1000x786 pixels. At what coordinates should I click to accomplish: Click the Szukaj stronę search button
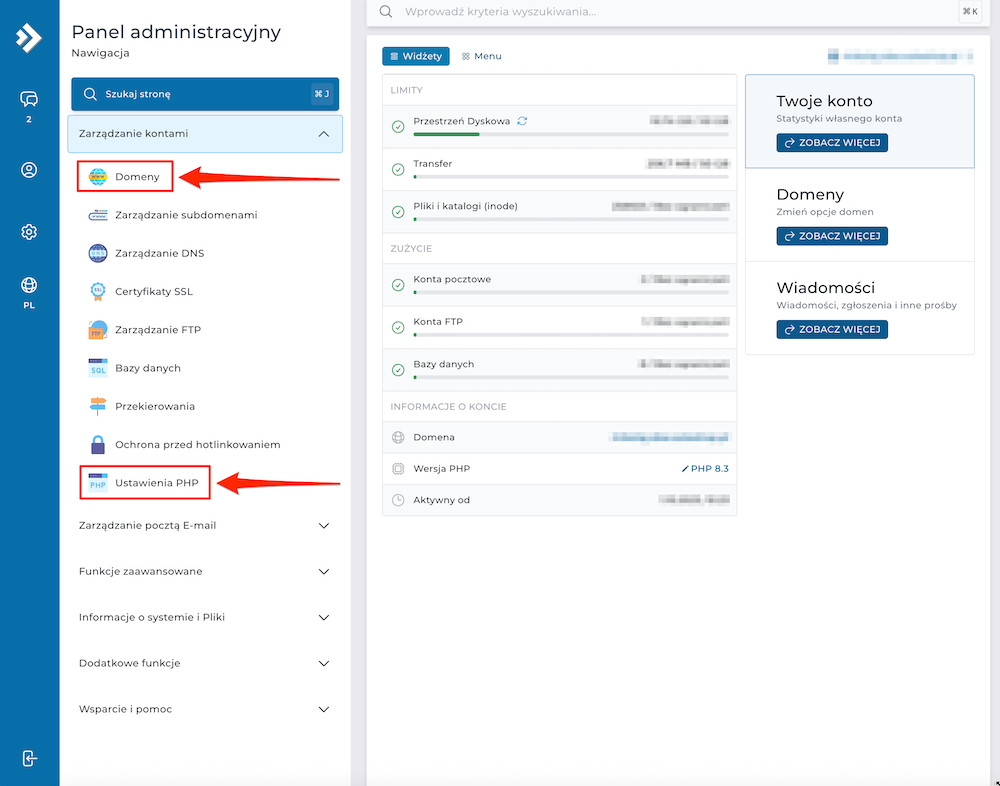click(205, 94)
